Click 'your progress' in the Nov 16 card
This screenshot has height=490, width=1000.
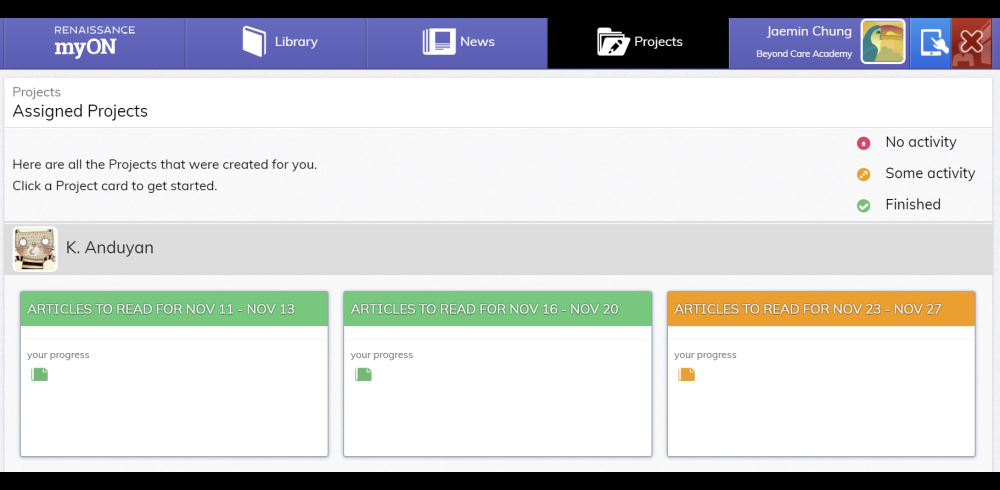(381, 355)
